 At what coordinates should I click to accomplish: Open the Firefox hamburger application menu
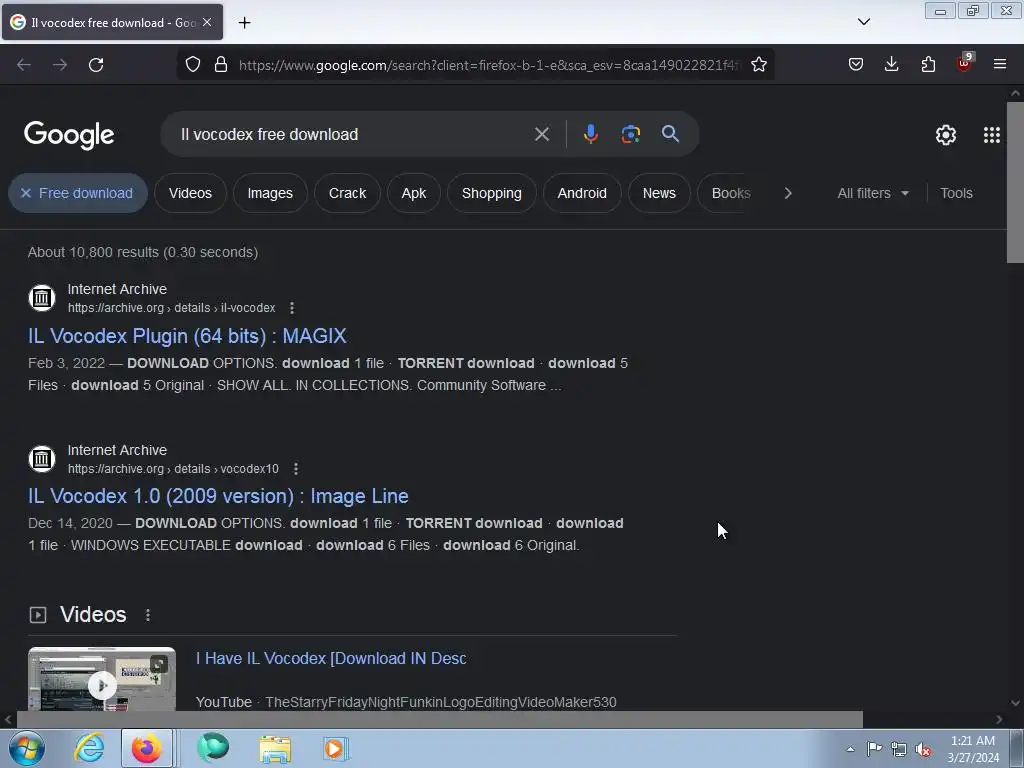[x=1000, y=64]
